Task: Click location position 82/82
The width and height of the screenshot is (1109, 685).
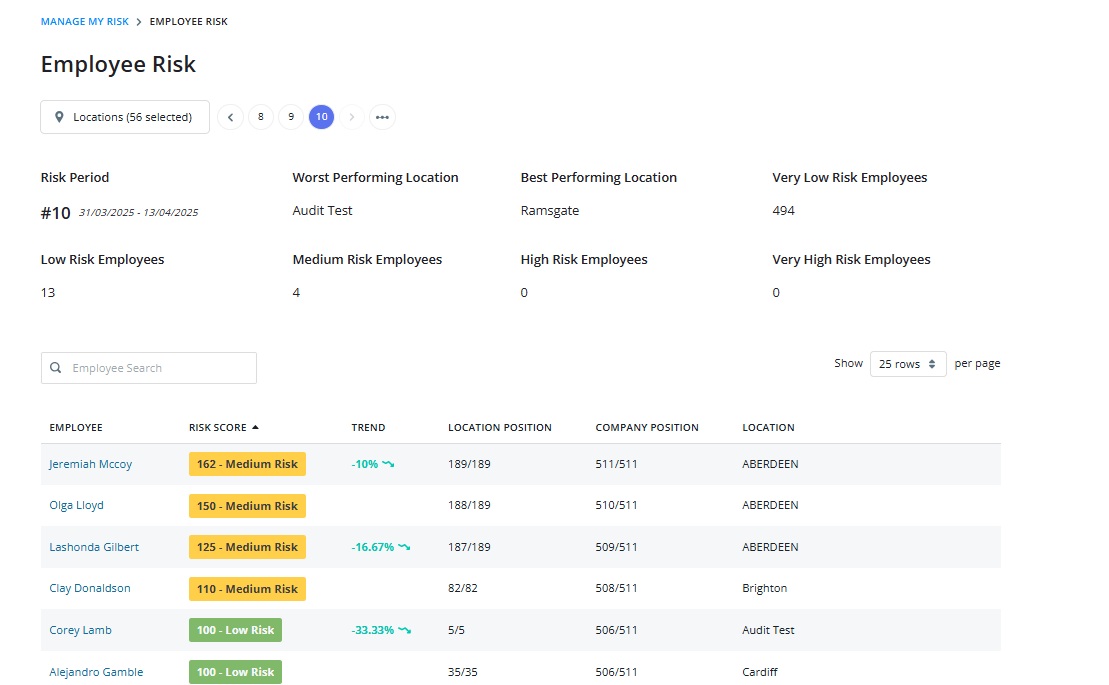Action: coord(463,588)
